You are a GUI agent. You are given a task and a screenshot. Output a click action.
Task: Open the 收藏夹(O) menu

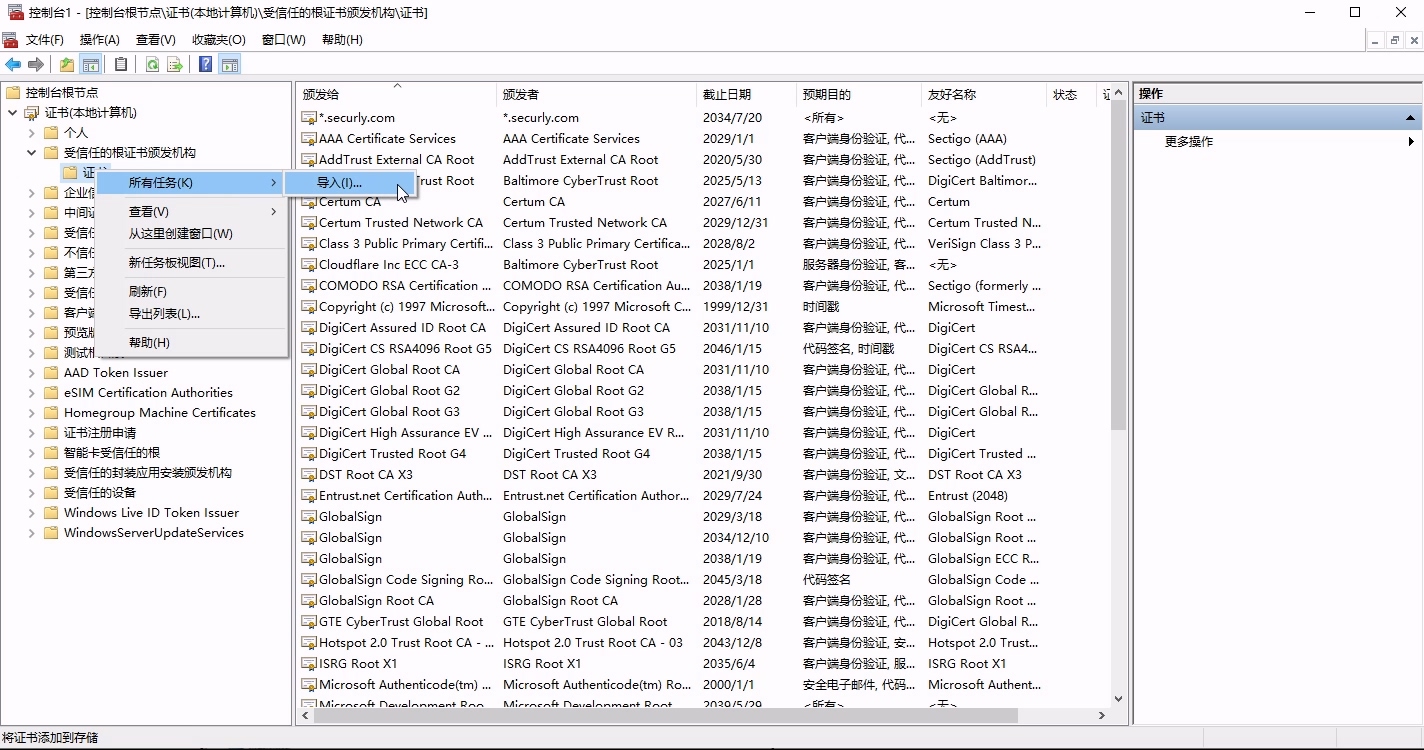click(218, 40)
